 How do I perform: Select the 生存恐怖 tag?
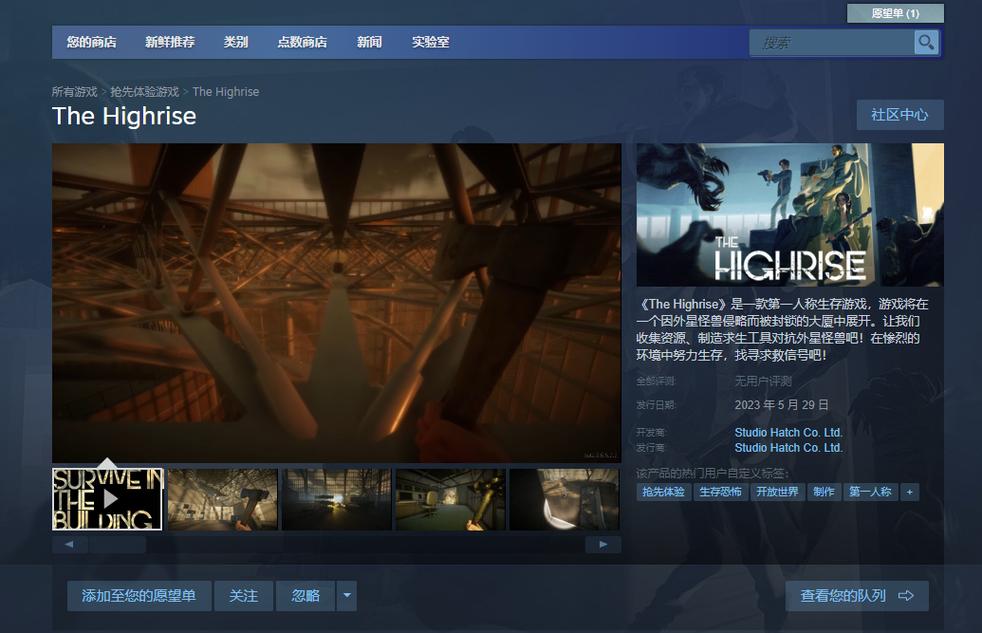721,492
